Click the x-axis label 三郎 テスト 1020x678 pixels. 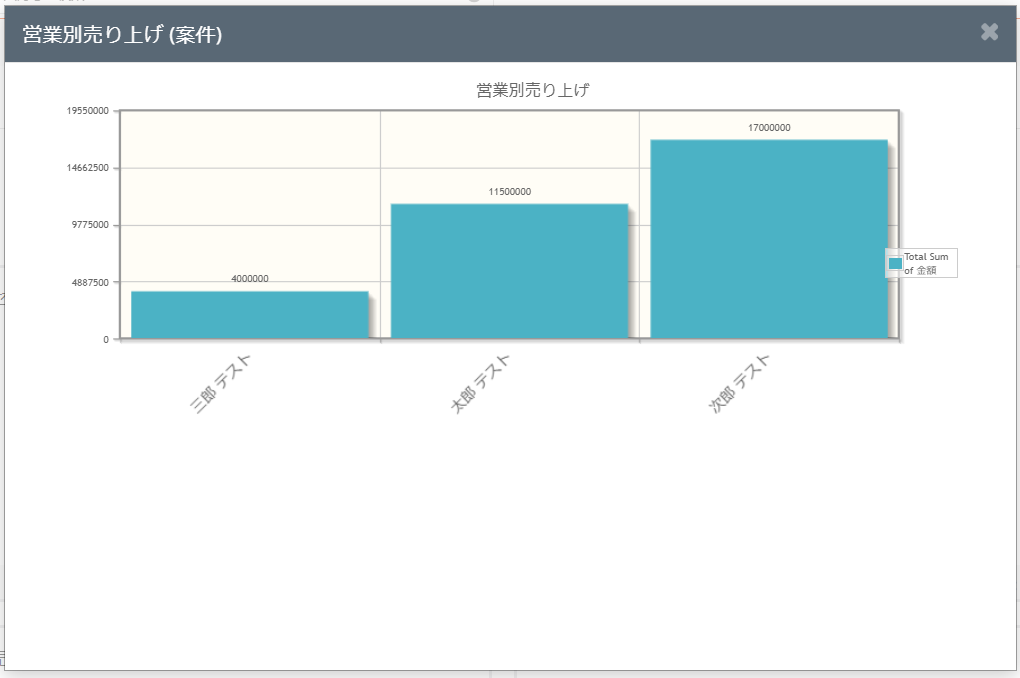point(221,383)
